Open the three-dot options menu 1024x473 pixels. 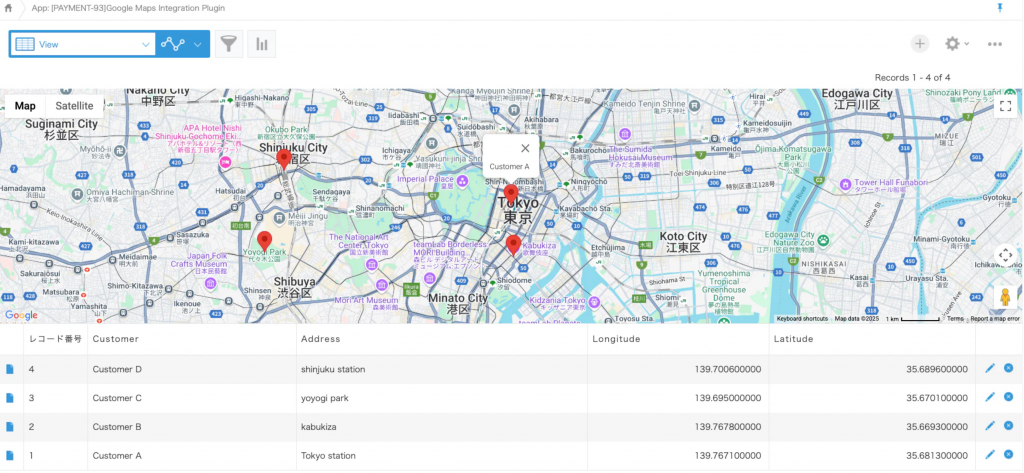click(995, 44)
